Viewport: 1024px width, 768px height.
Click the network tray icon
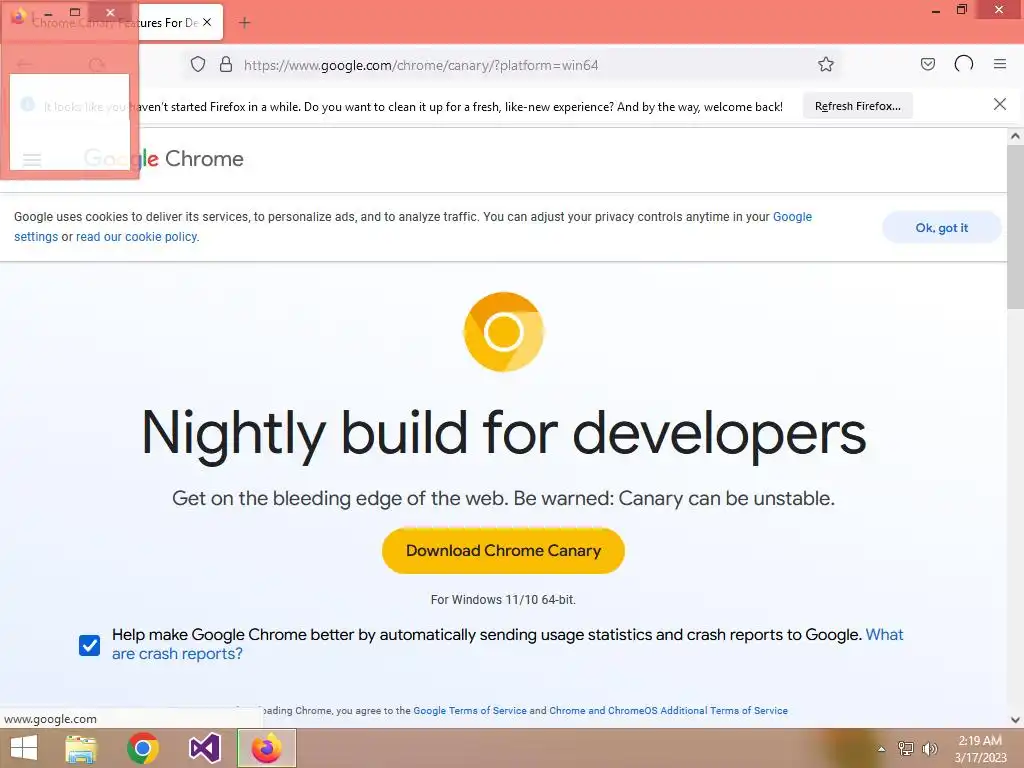point(905,748)
